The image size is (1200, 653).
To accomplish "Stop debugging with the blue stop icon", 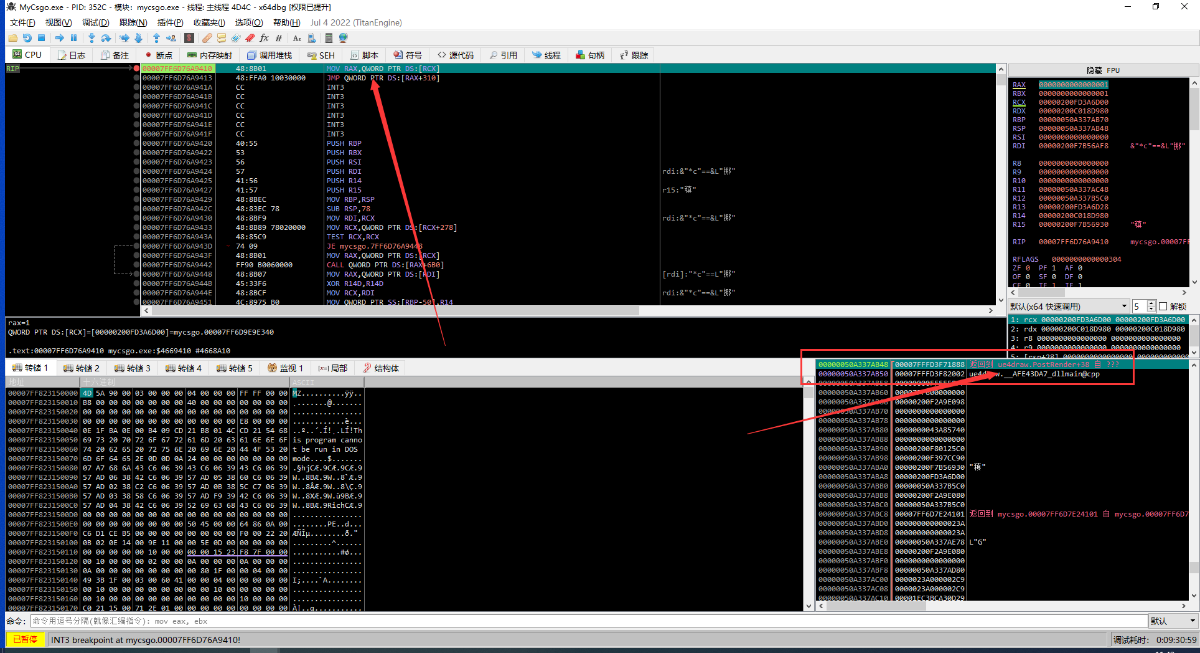I will [41, 37].
